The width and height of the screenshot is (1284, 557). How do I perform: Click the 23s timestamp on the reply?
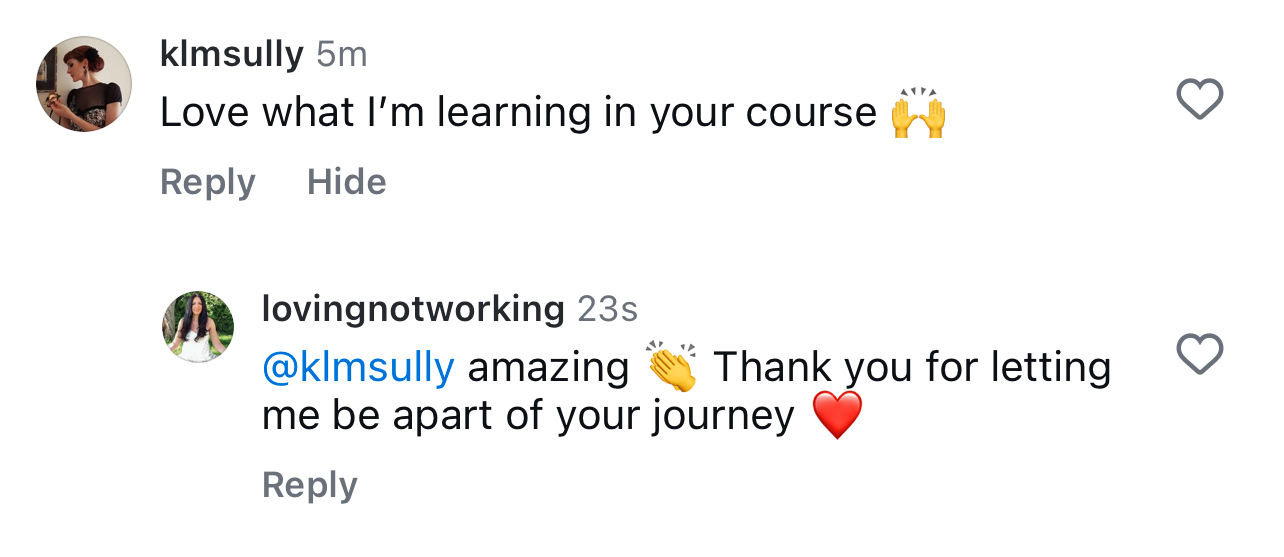click(608, 309)
